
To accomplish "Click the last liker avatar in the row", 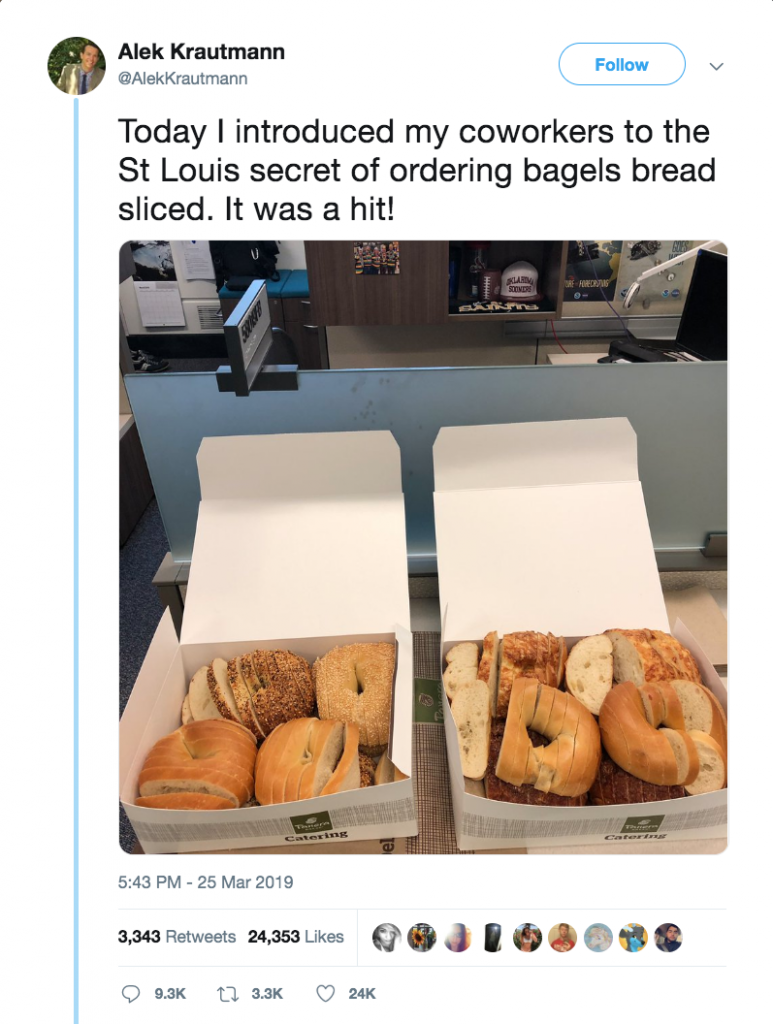I will (668, 937).
